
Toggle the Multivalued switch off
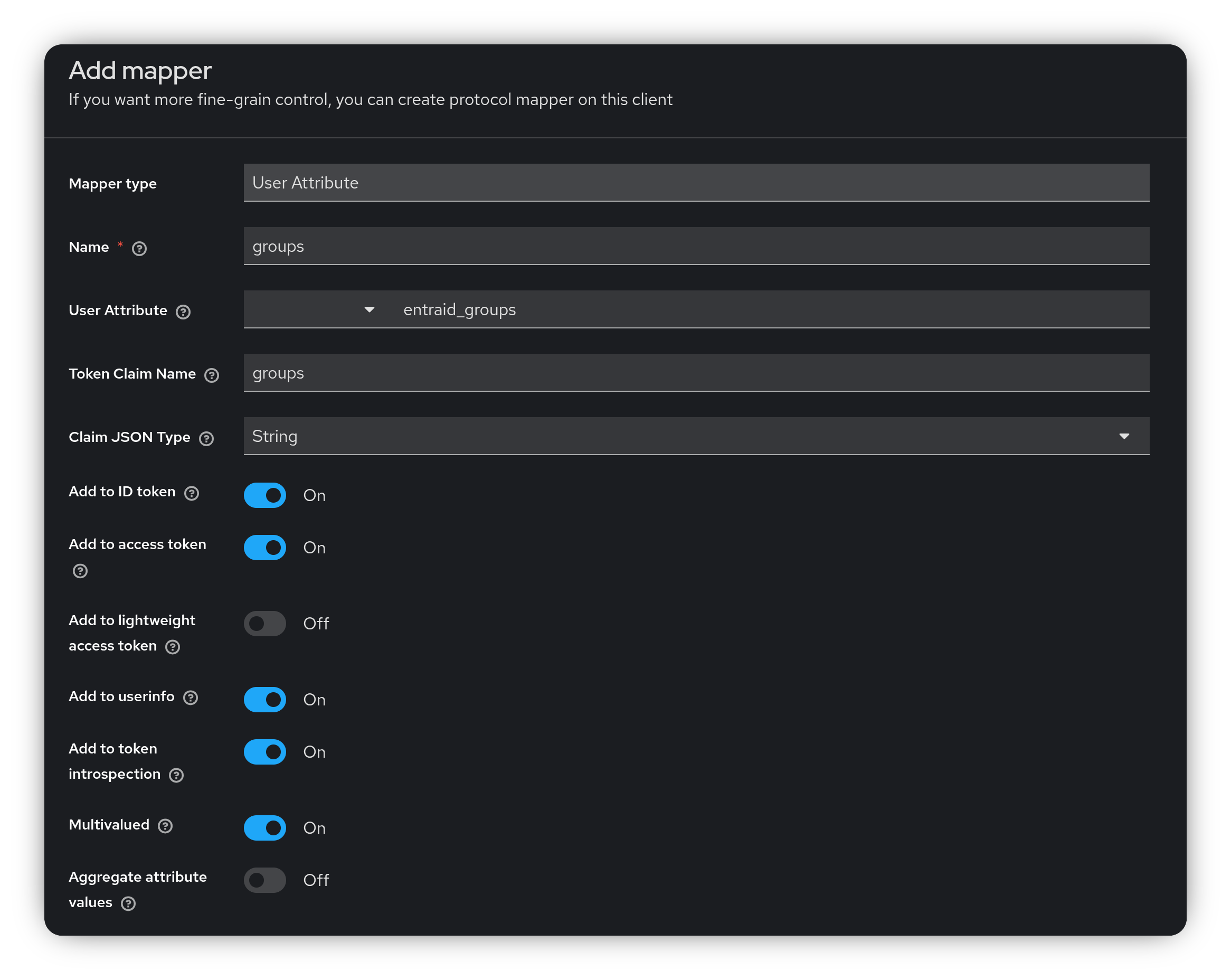(265, 828)
